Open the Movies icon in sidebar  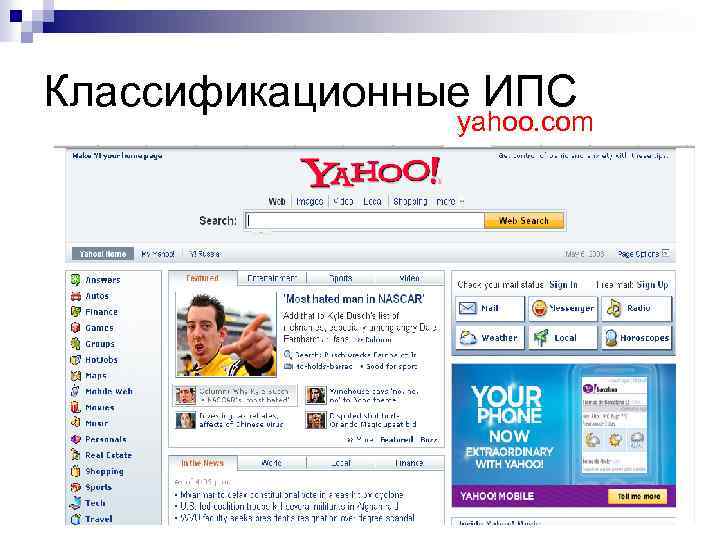tap(75, 407)
